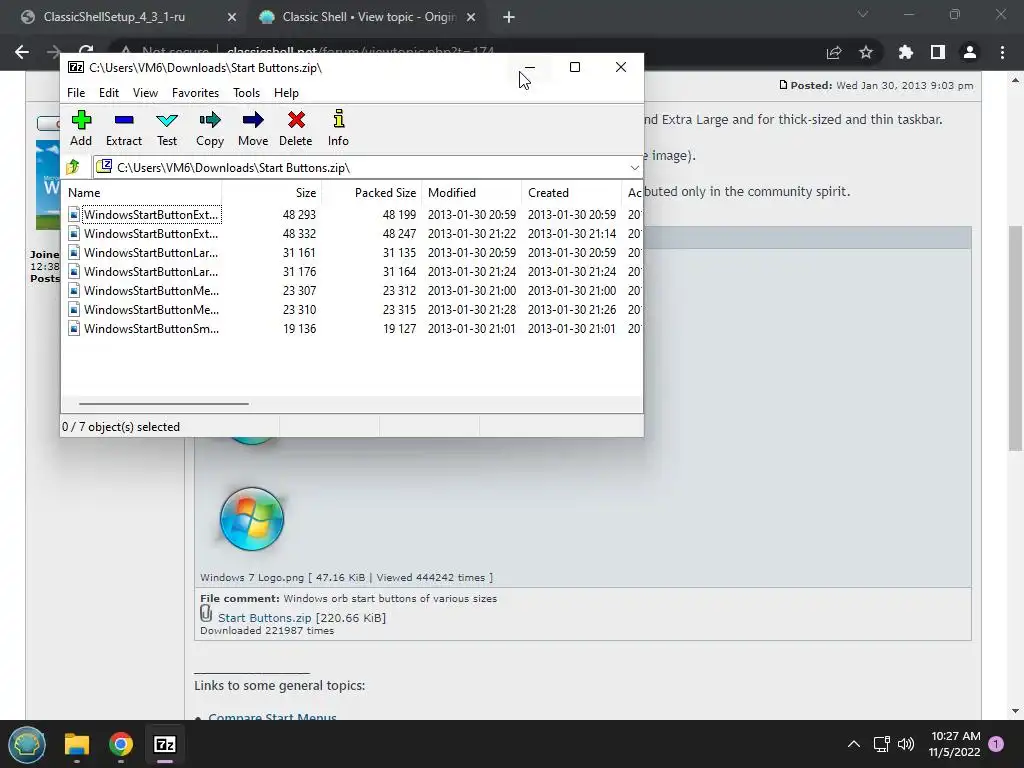The width and height of the screenshot is (1024, 768).
Task: Open 7-Zip File menu
Action: click(76, 93)
